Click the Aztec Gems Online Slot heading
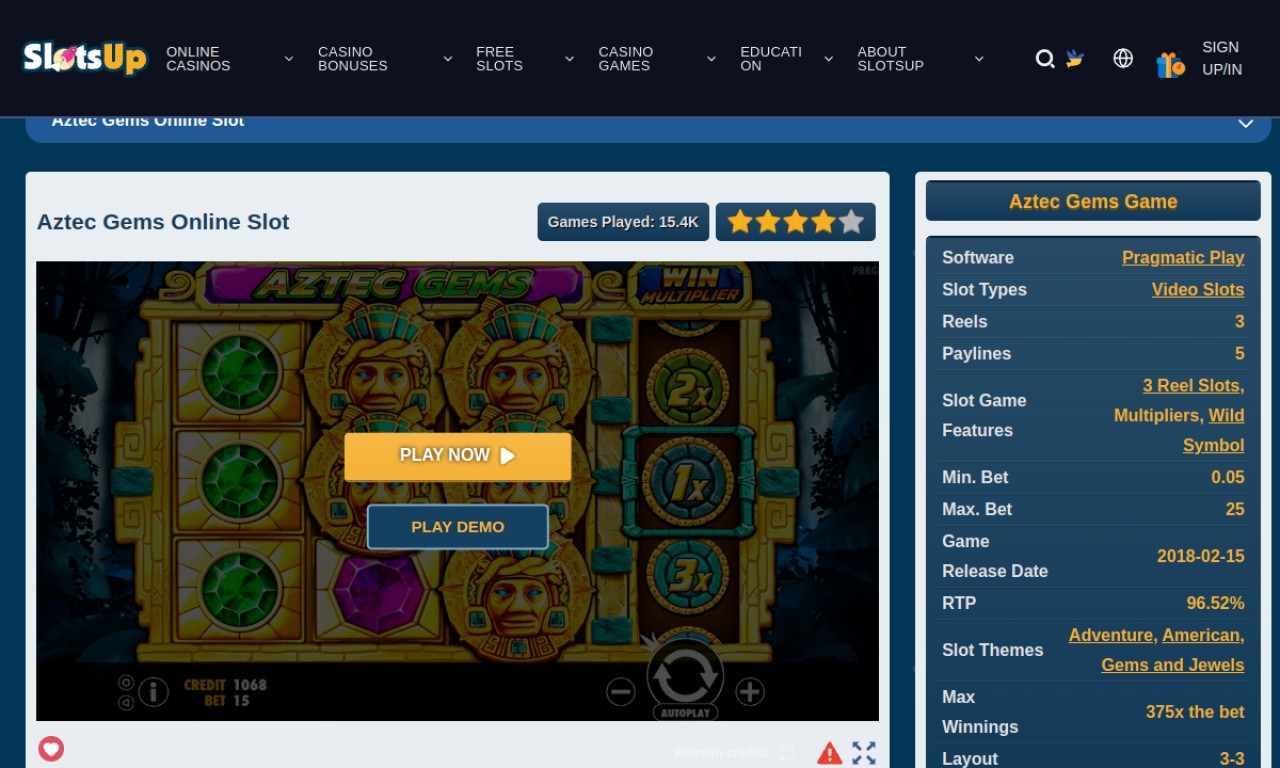The image size is (1280, 768). point(163,222)
